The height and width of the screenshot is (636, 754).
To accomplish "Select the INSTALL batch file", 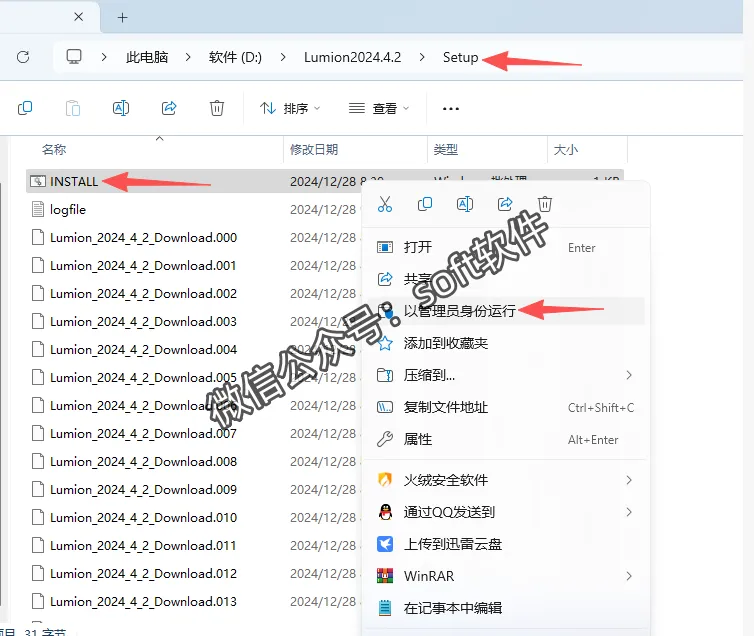I will [74, 181].
